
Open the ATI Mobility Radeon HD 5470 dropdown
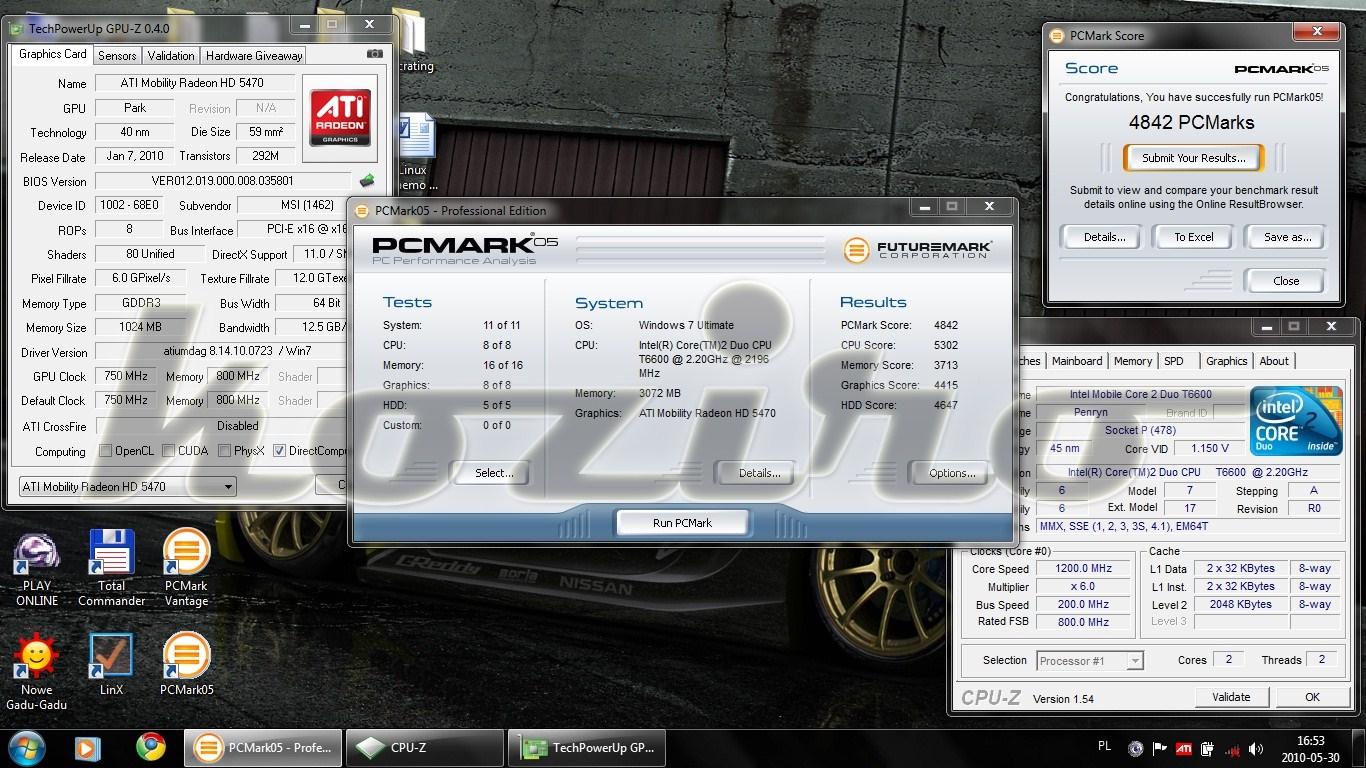(x=128, y=487)
